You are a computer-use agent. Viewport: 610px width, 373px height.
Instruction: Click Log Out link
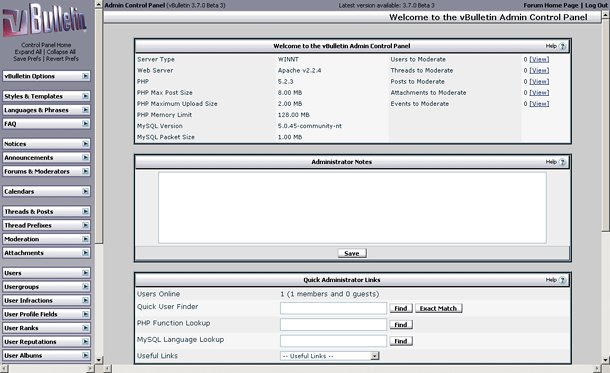[x=596, y=5]
